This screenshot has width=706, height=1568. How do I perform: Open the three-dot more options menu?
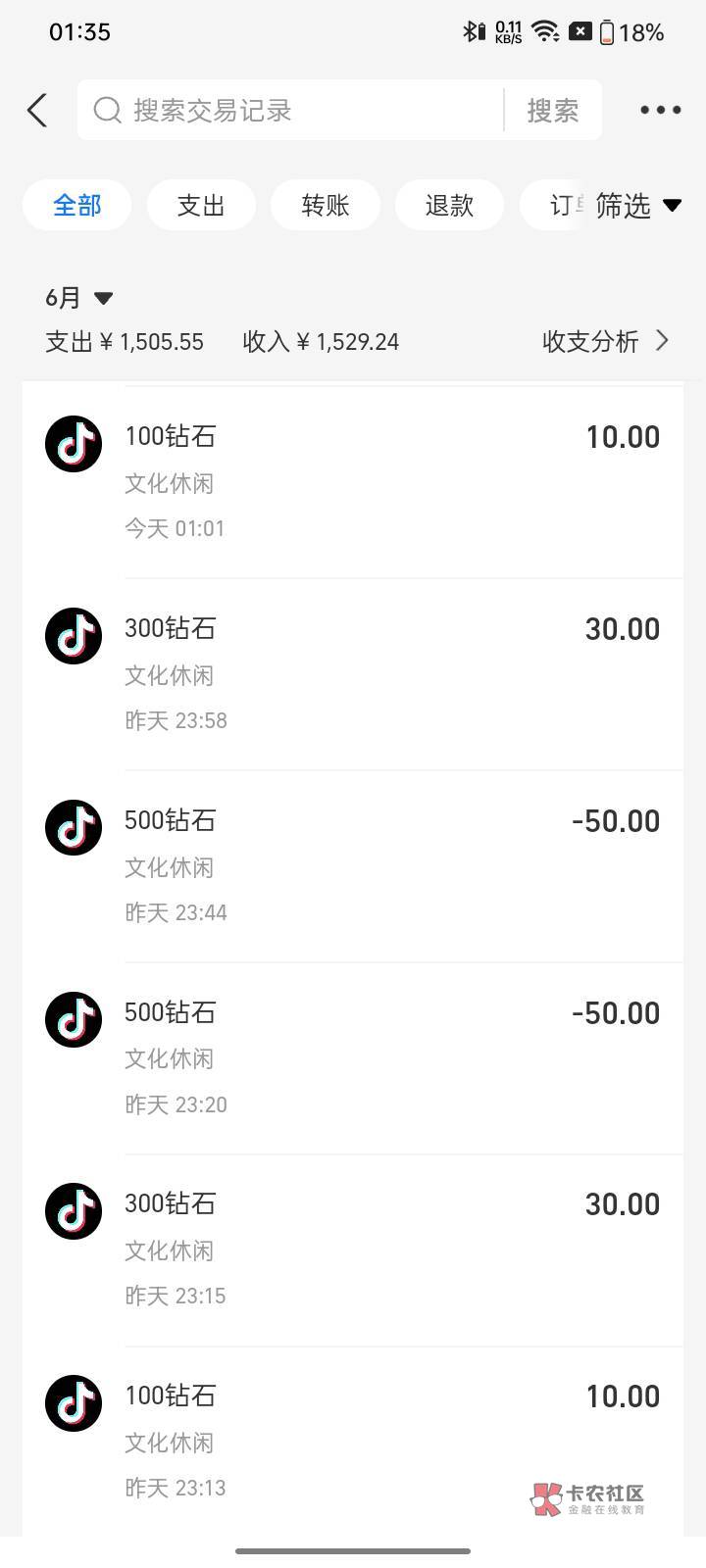[660, 111]
